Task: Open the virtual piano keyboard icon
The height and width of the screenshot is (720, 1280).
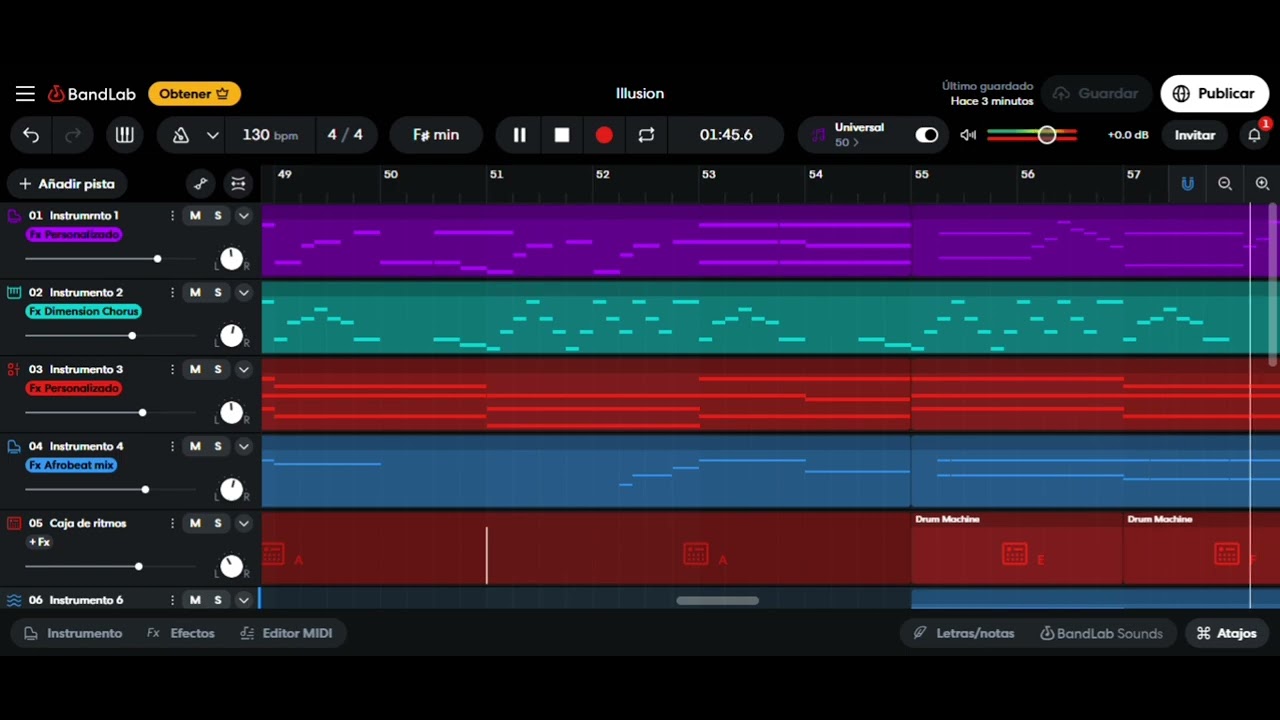Action: (x=125, y=135)
